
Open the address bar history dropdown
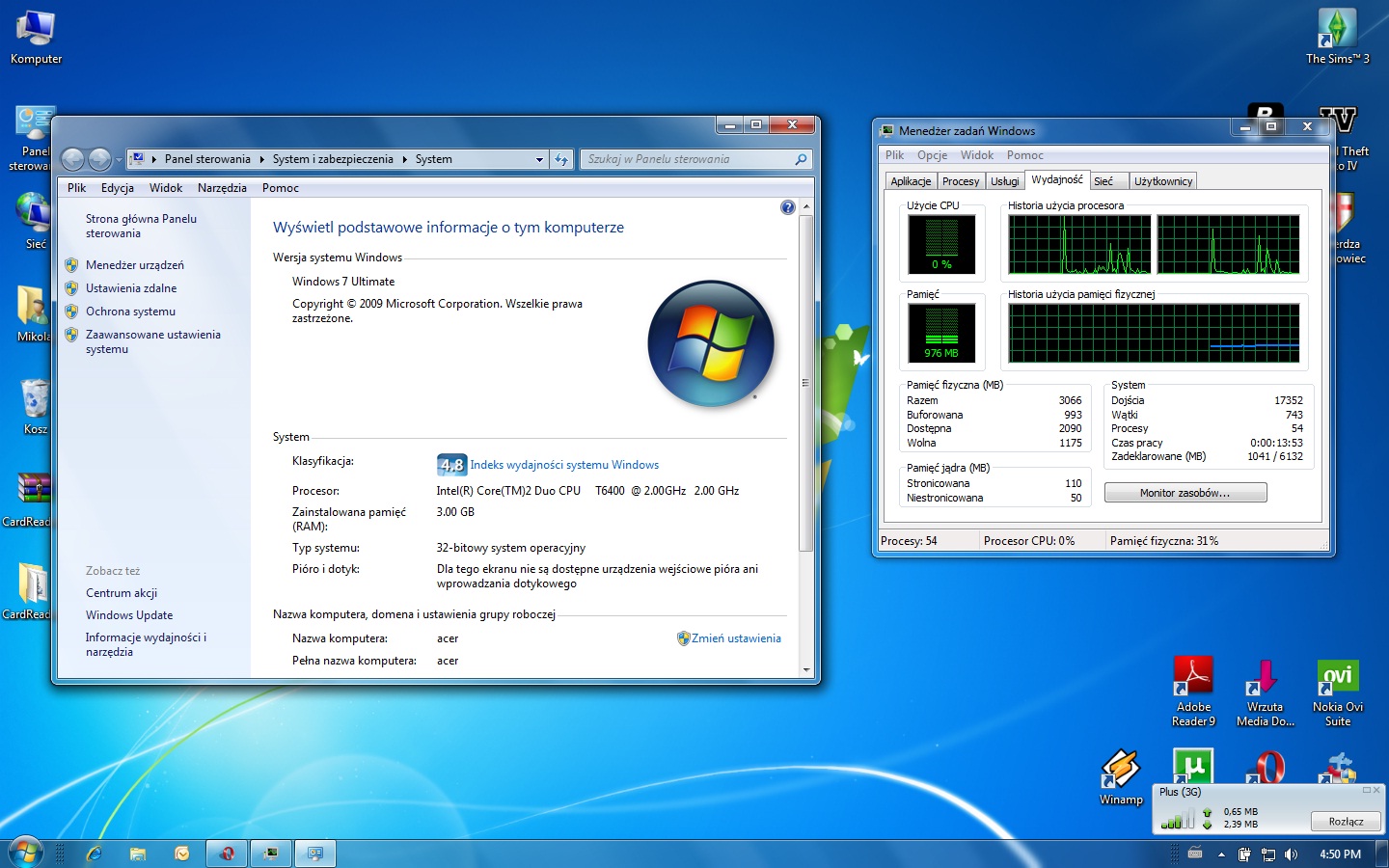point(539,159)
